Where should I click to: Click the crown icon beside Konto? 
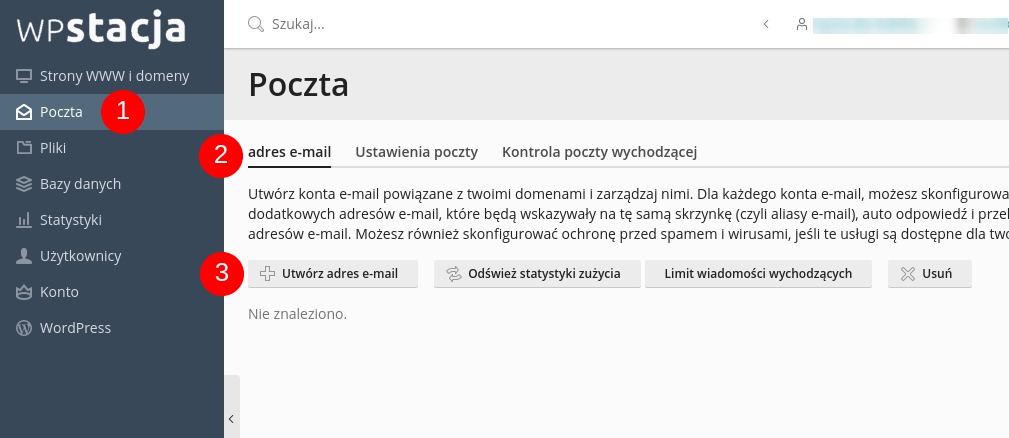24,292
